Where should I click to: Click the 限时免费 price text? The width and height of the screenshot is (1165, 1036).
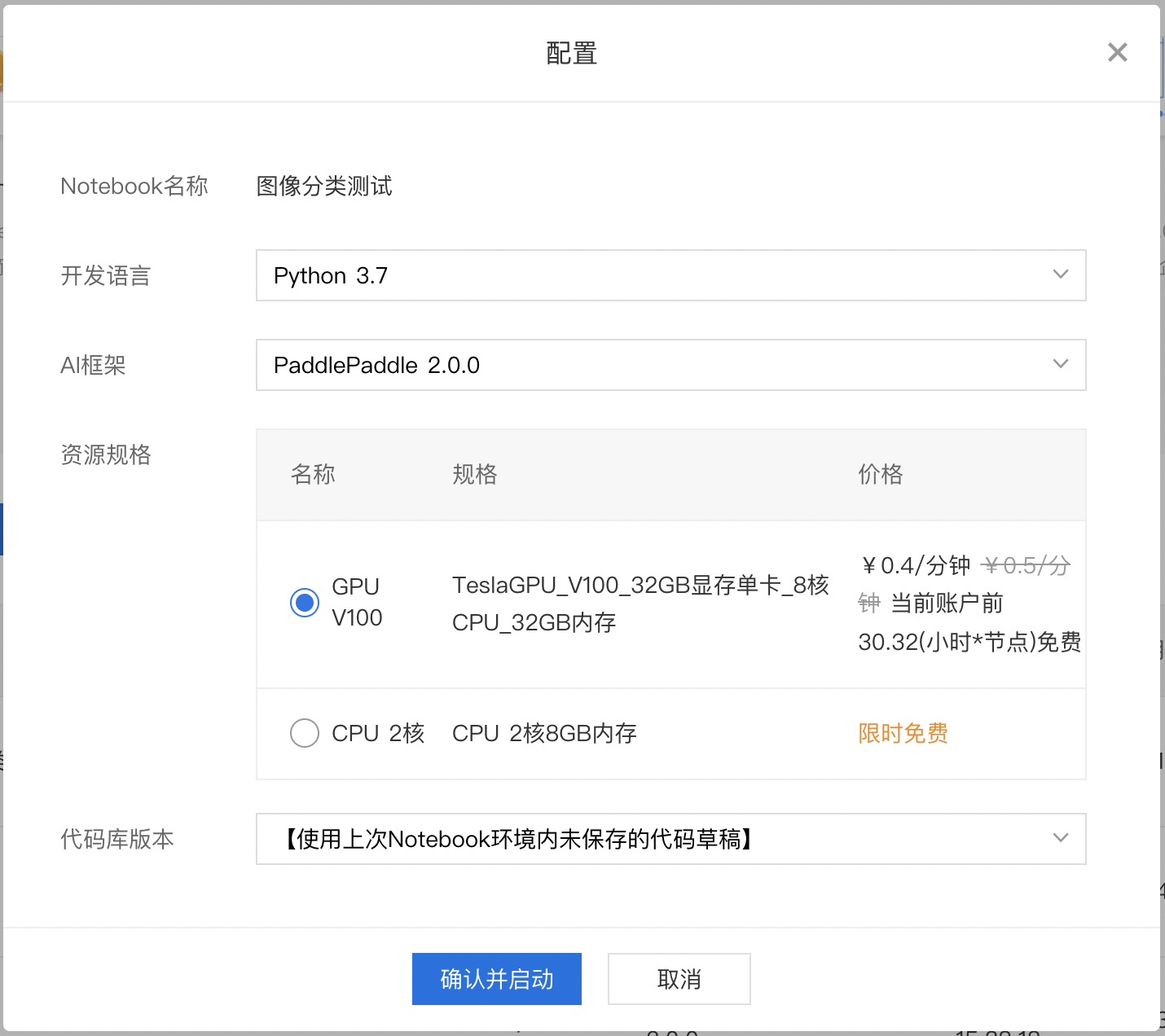903,733
